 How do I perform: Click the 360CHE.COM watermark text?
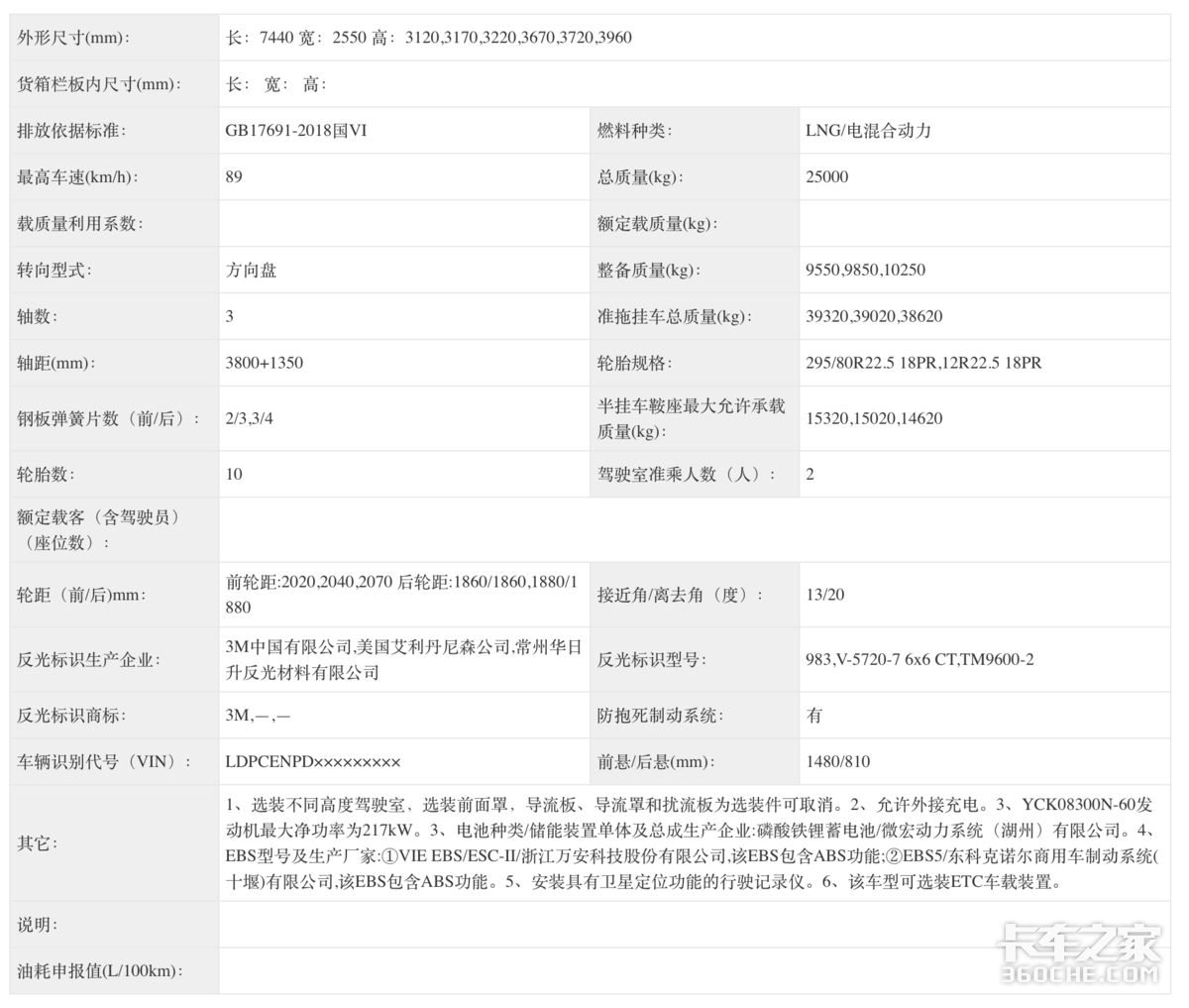[1078, 975]
